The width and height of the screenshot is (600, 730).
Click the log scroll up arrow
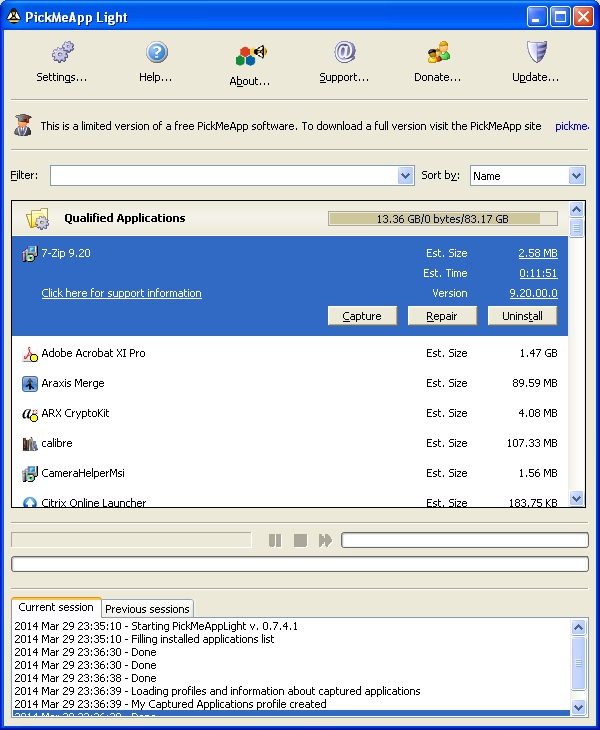(x=579, y=628)
